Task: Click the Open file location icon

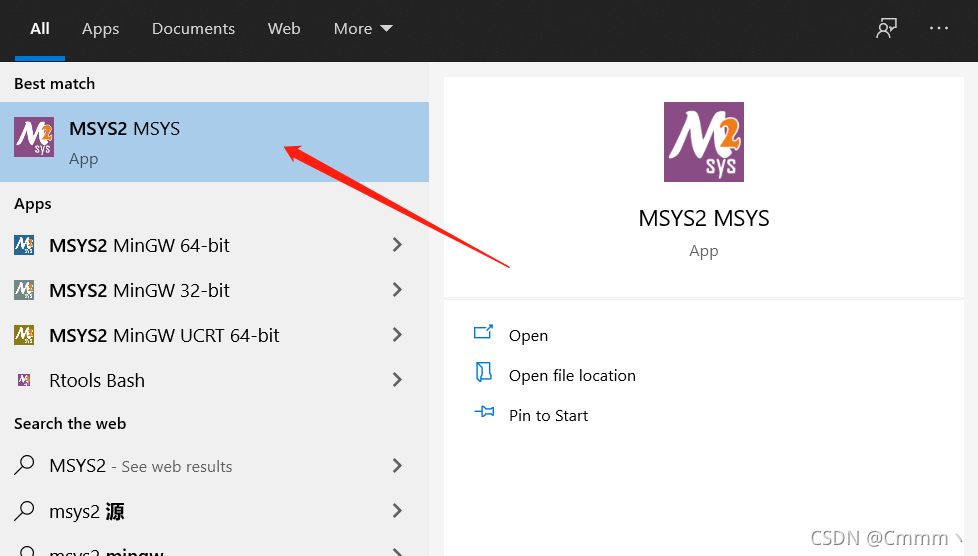Action: click(x=483, y=373)
